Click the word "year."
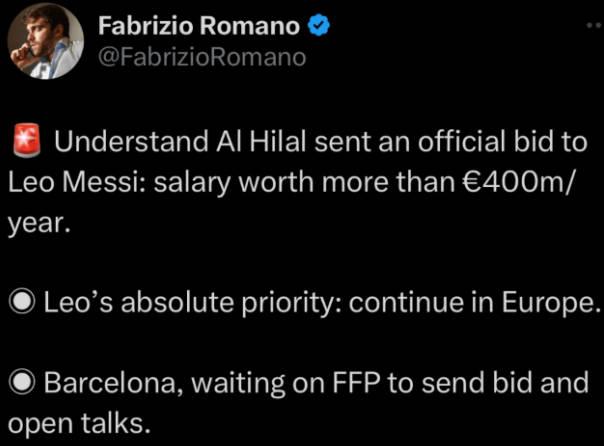This screenshot has height=446, width=604. pos(38,224)
